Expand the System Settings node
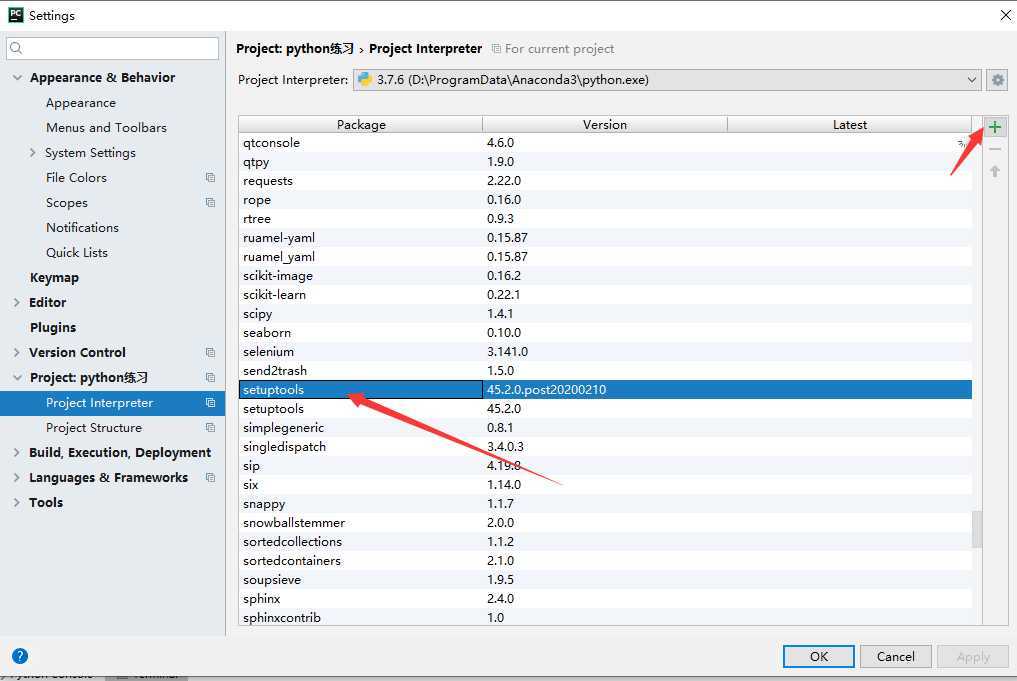 coord(32,152)
